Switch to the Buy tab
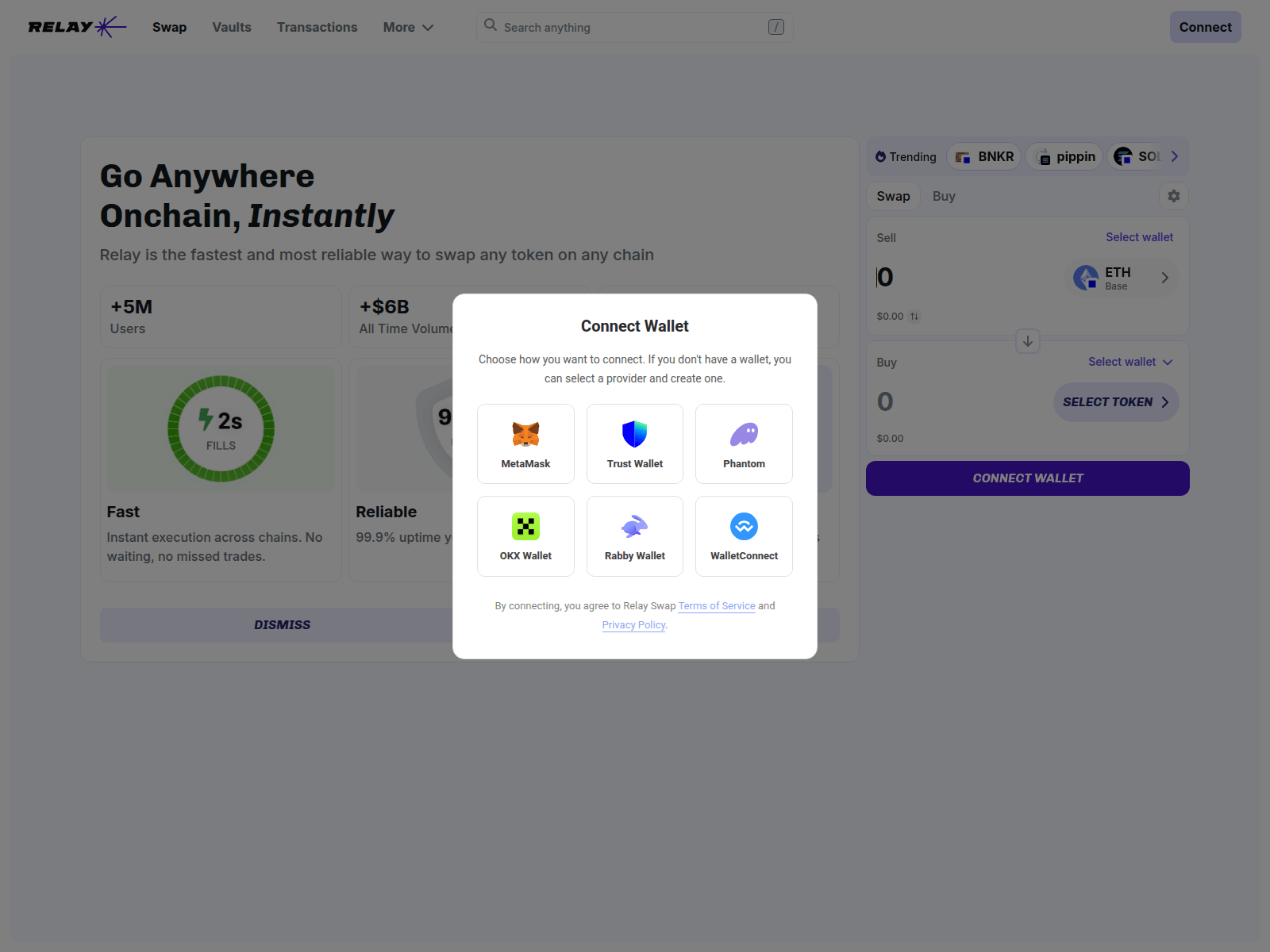1270x952 pixels. 943,196
